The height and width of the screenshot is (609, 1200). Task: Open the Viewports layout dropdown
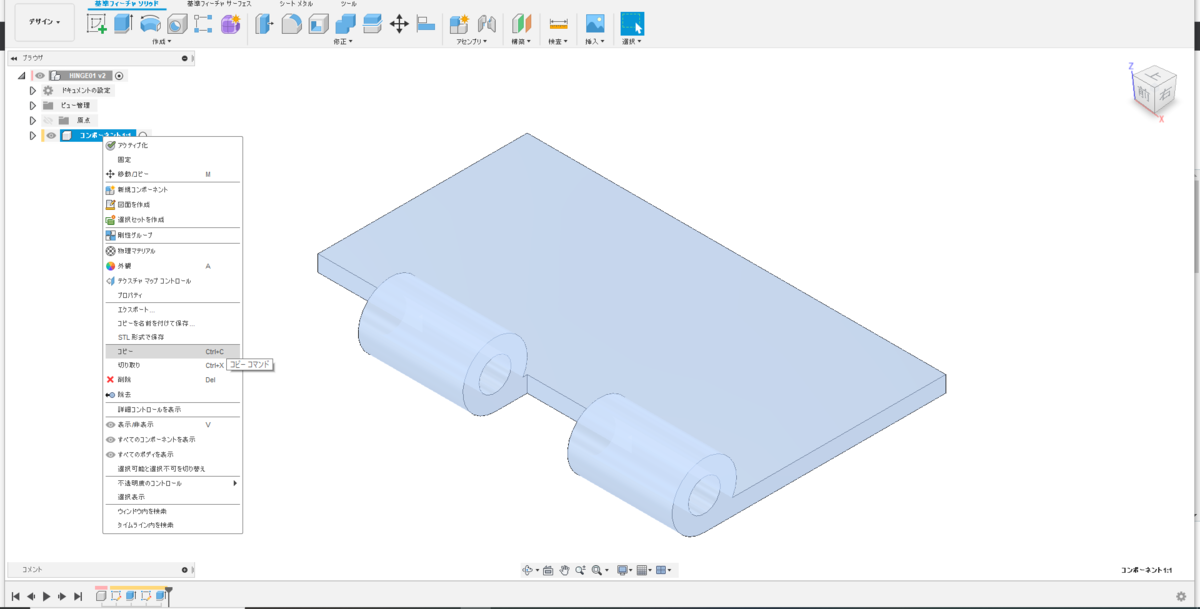pos(665,570)
